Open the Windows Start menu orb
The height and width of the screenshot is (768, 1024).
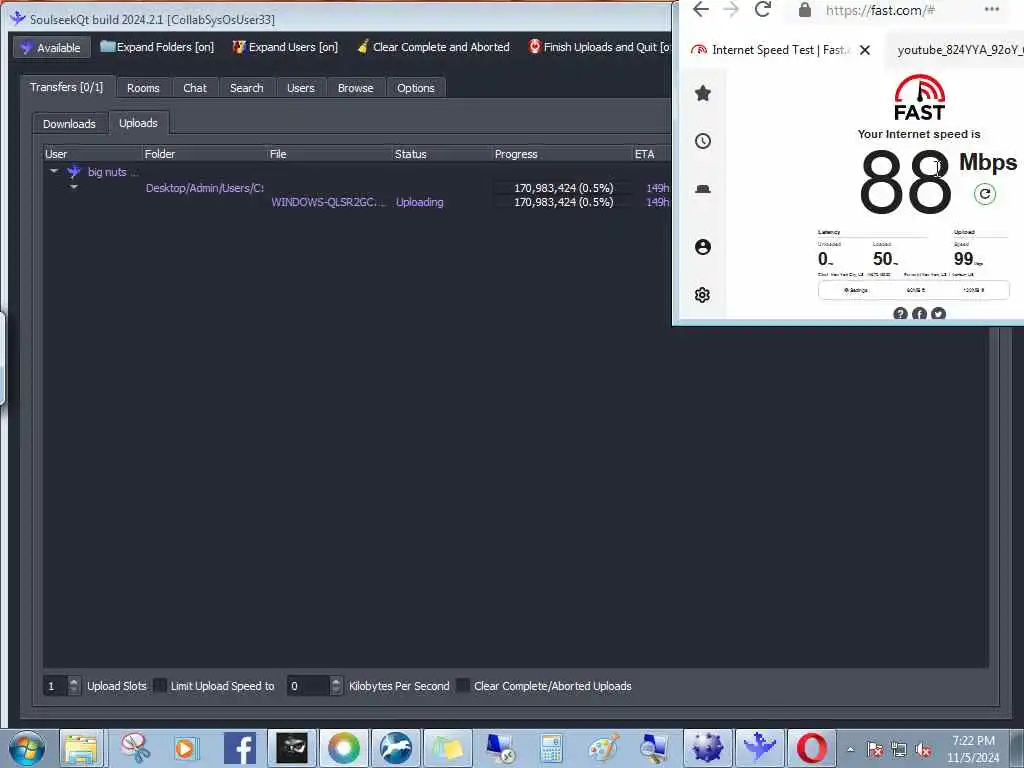[27, 748]
